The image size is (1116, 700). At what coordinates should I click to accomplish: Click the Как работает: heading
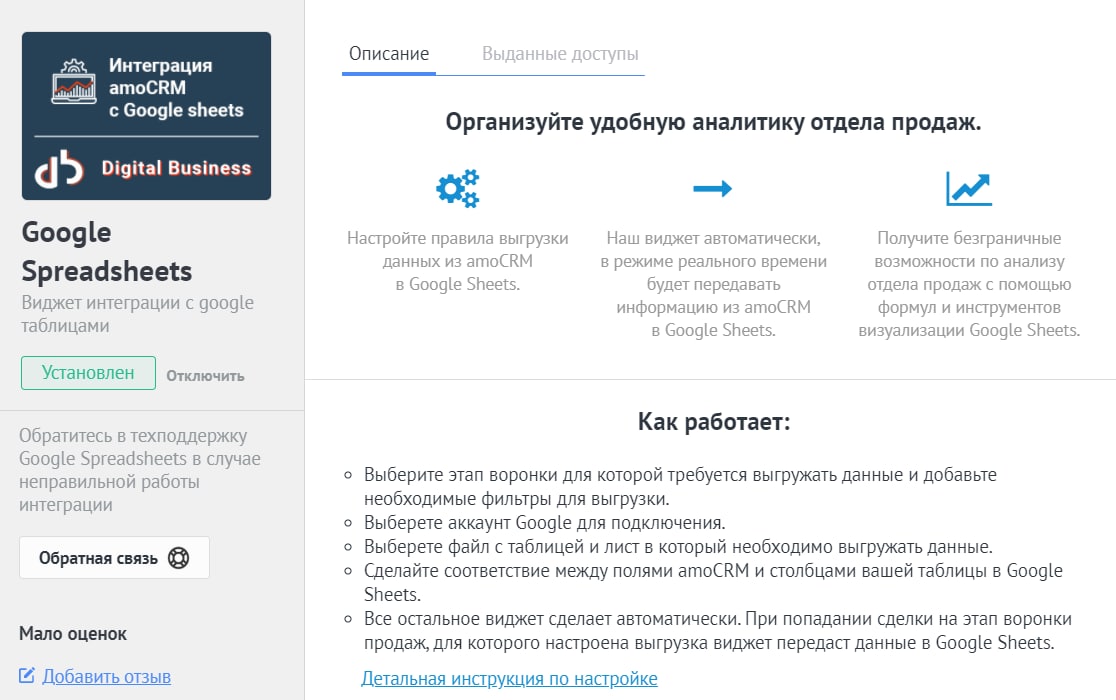tap(714, 422)
